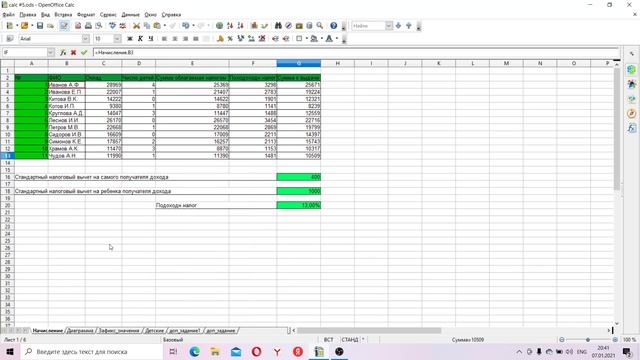Screen dimensions: 640x360
Task: Toggle AutoSpellcheck icon
Action: click(122, 26)
